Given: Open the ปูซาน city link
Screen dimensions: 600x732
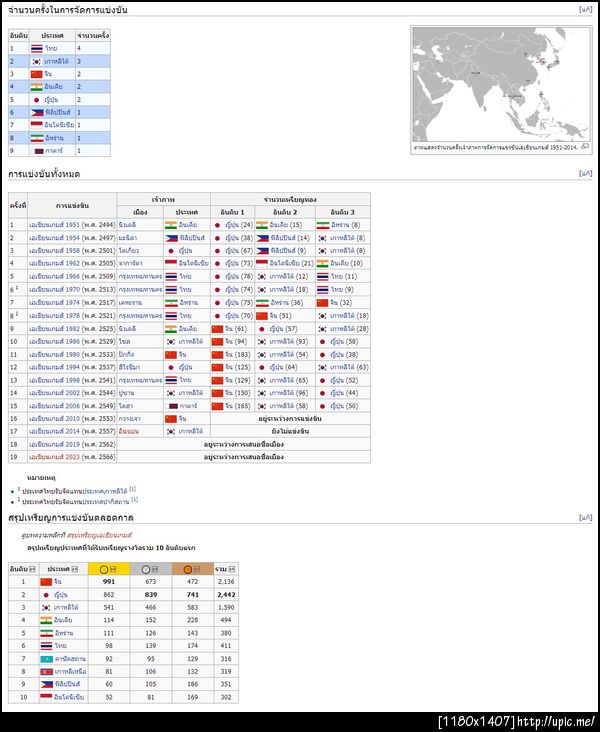Looking at the screenshot, I should 126,393.
